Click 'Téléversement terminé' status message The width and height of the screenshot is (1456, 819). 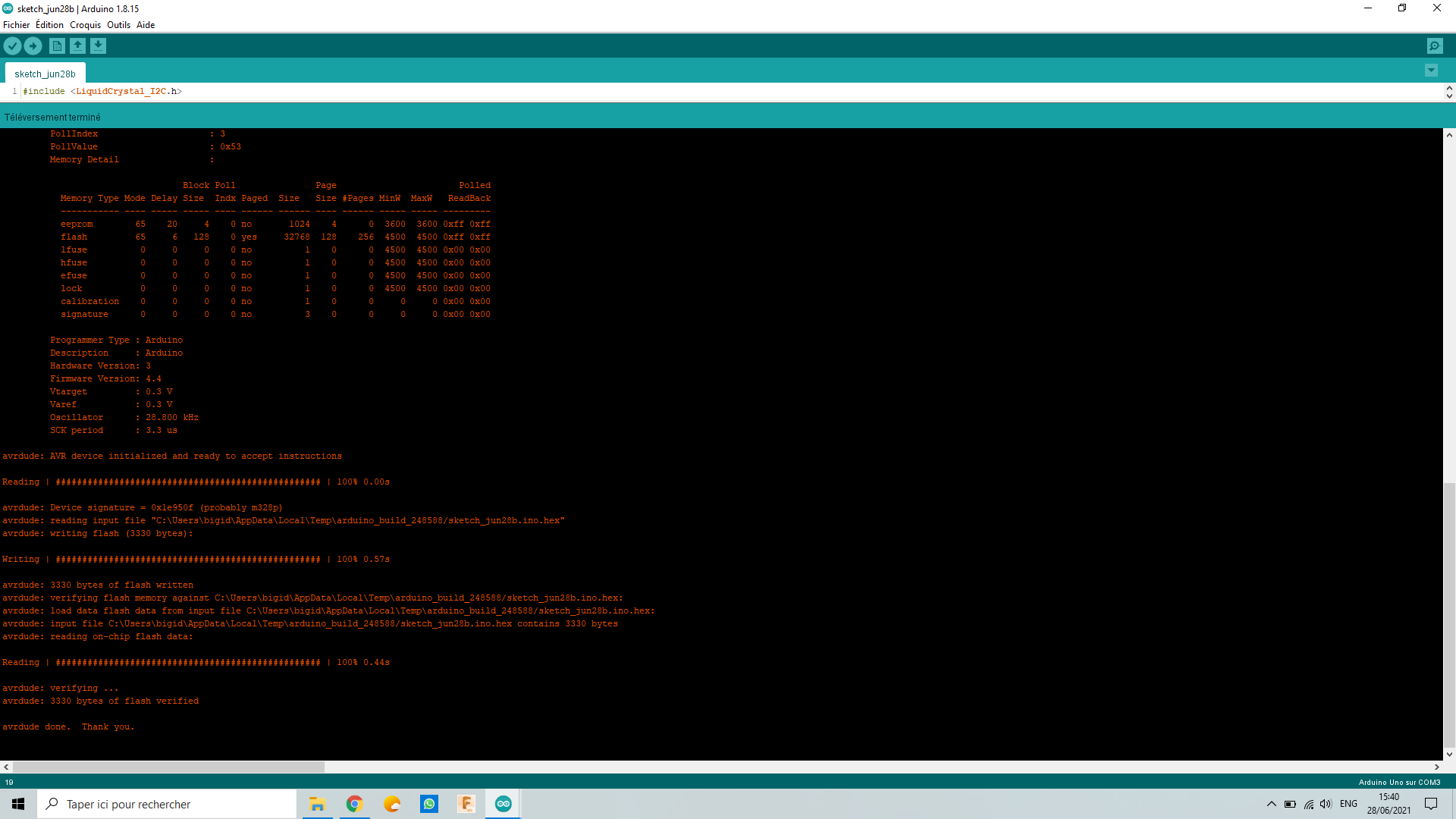click(52, 118)
